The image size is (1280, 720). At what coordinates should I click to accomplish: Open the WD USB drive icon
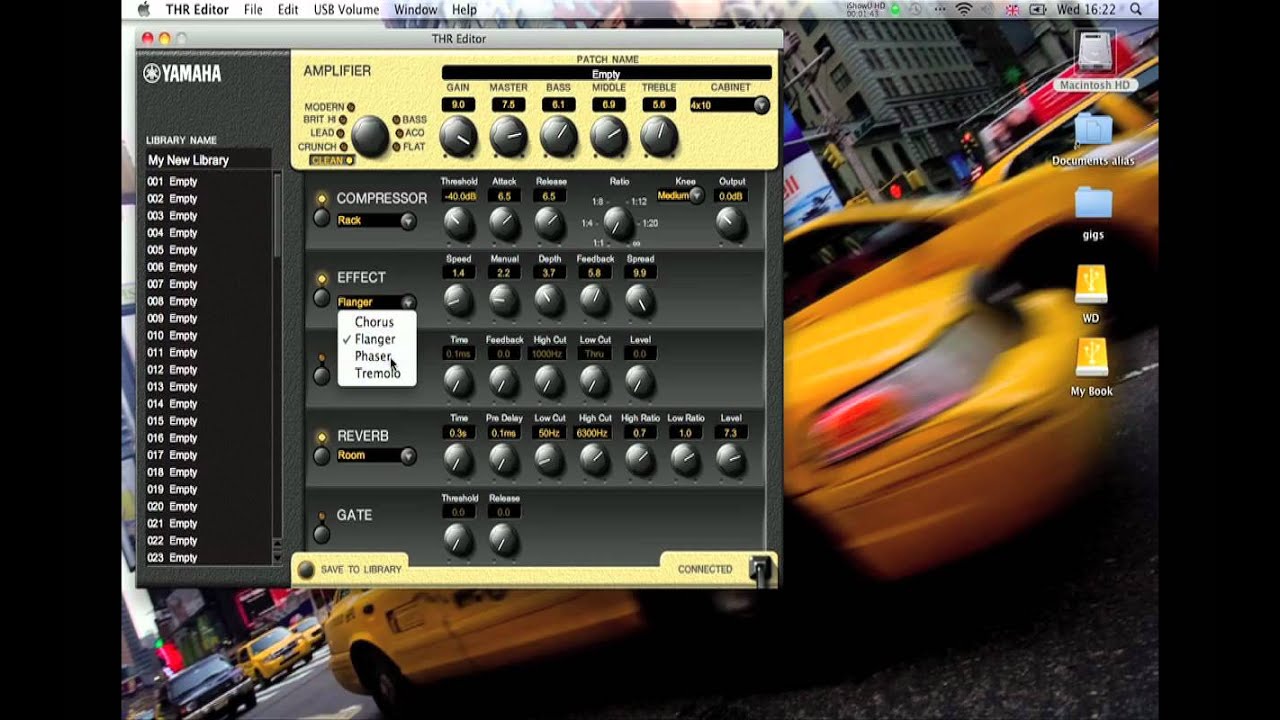click(1091, 285)
